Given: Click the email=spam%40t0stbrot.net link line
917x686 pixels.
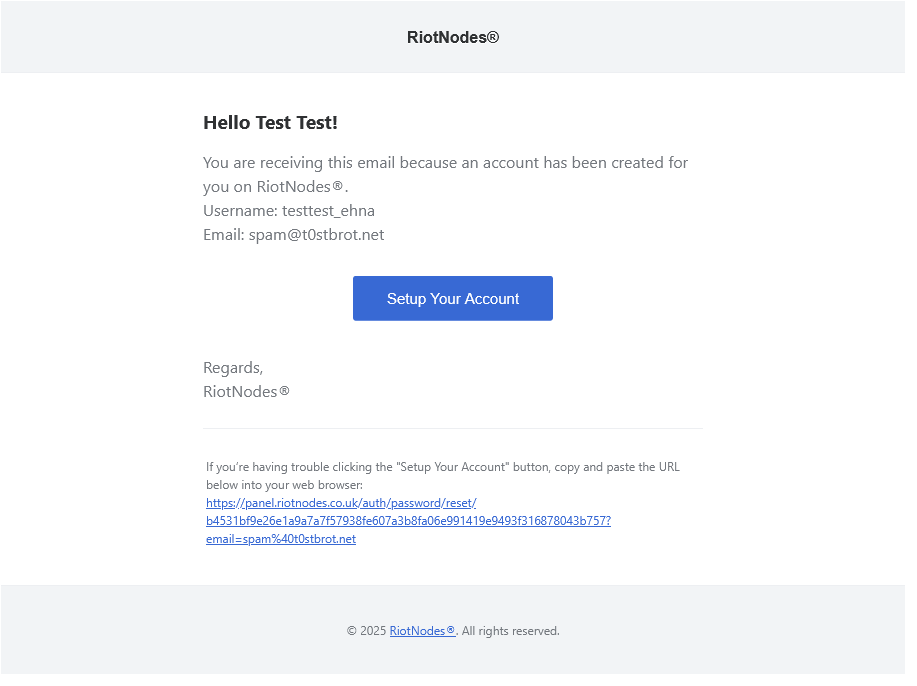Looking at the screenshot, I should (x=281, y=539).
